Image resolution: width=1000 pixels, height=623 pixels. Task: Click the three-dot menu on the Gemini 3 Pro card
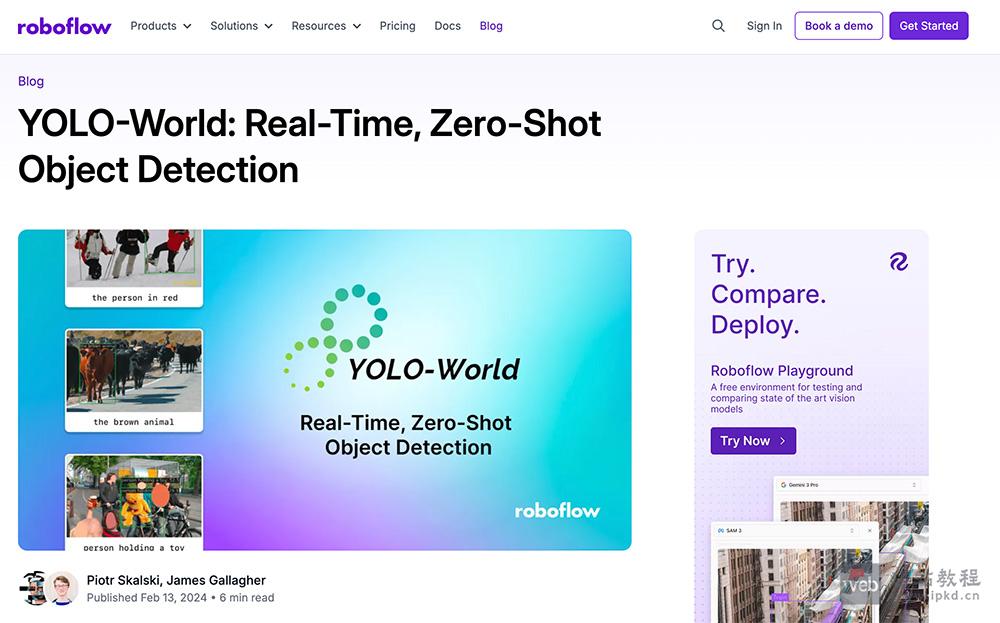[914, 484]
